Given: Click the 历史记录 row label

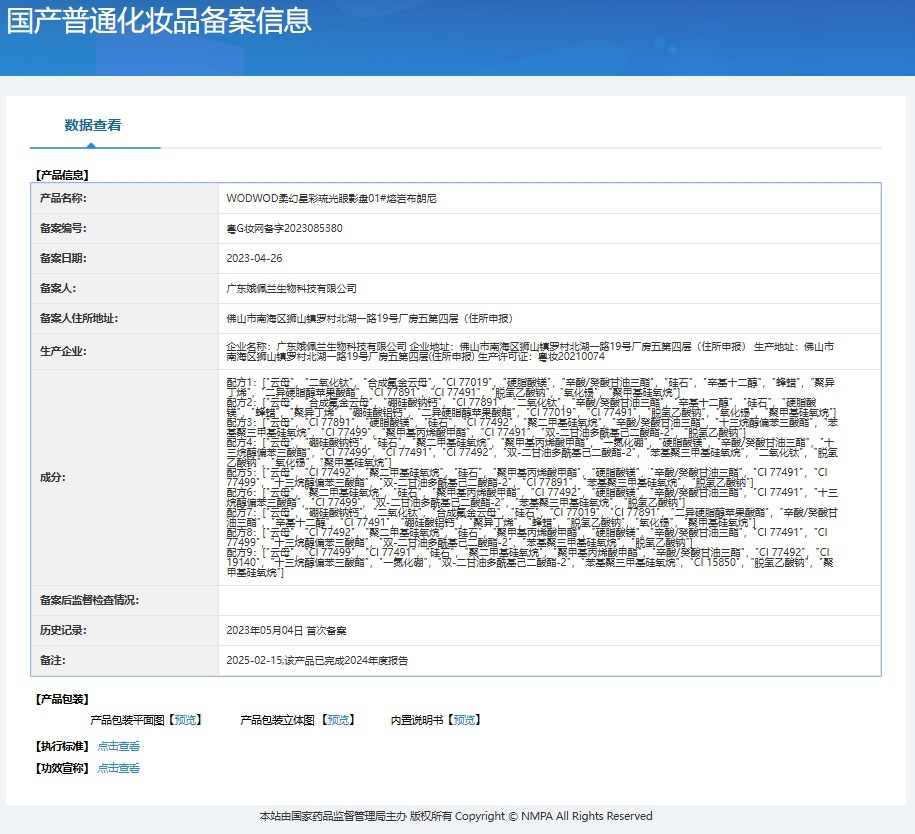Looking at the screenshot, I should (x=63, y=630).
